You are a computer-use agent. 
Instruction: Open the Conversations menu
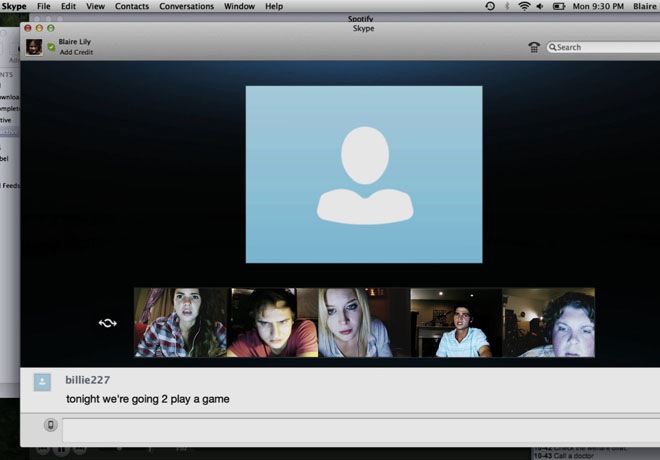(186, 6)
